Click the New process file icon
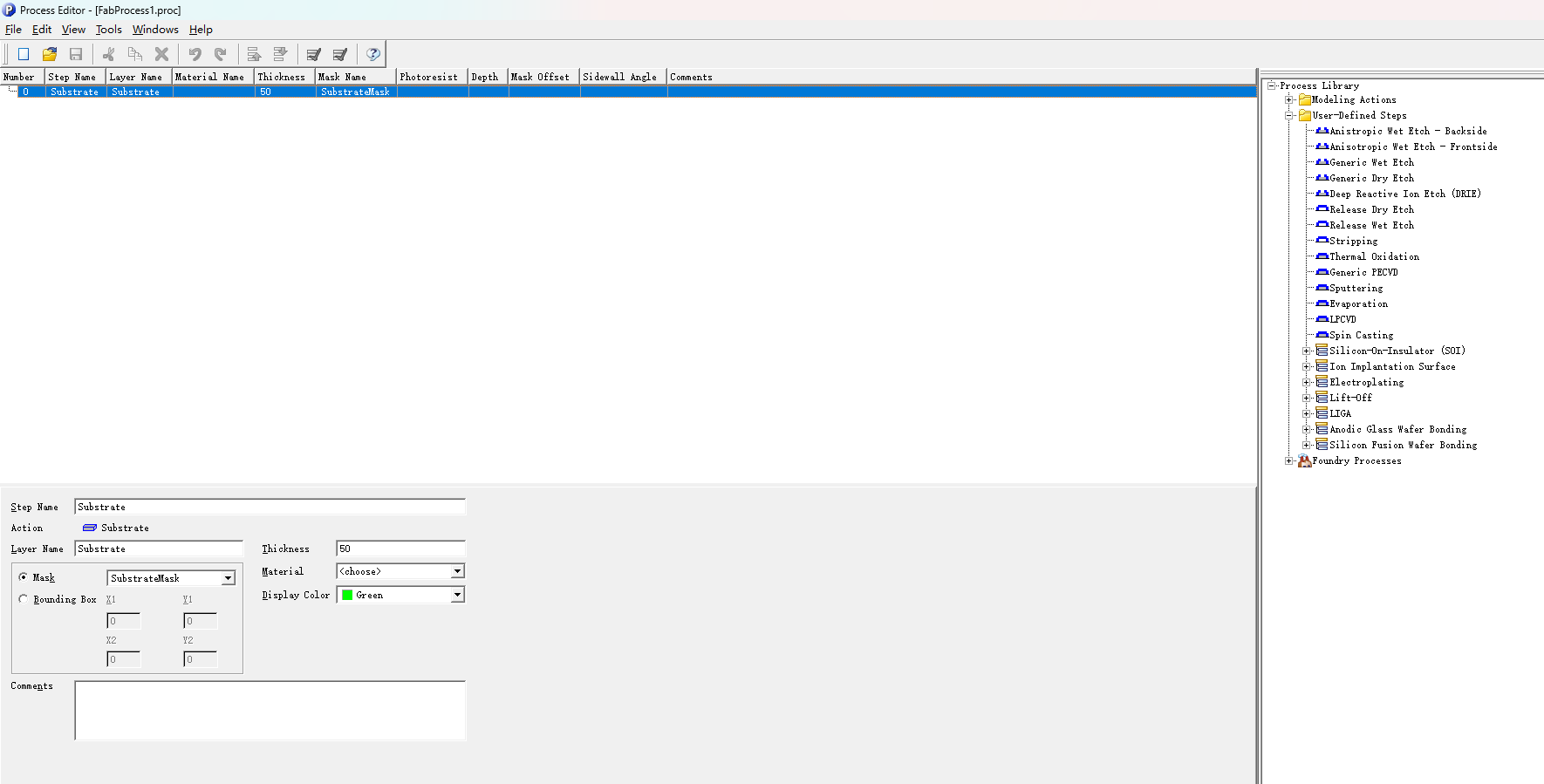 click(x=24, y=54)
